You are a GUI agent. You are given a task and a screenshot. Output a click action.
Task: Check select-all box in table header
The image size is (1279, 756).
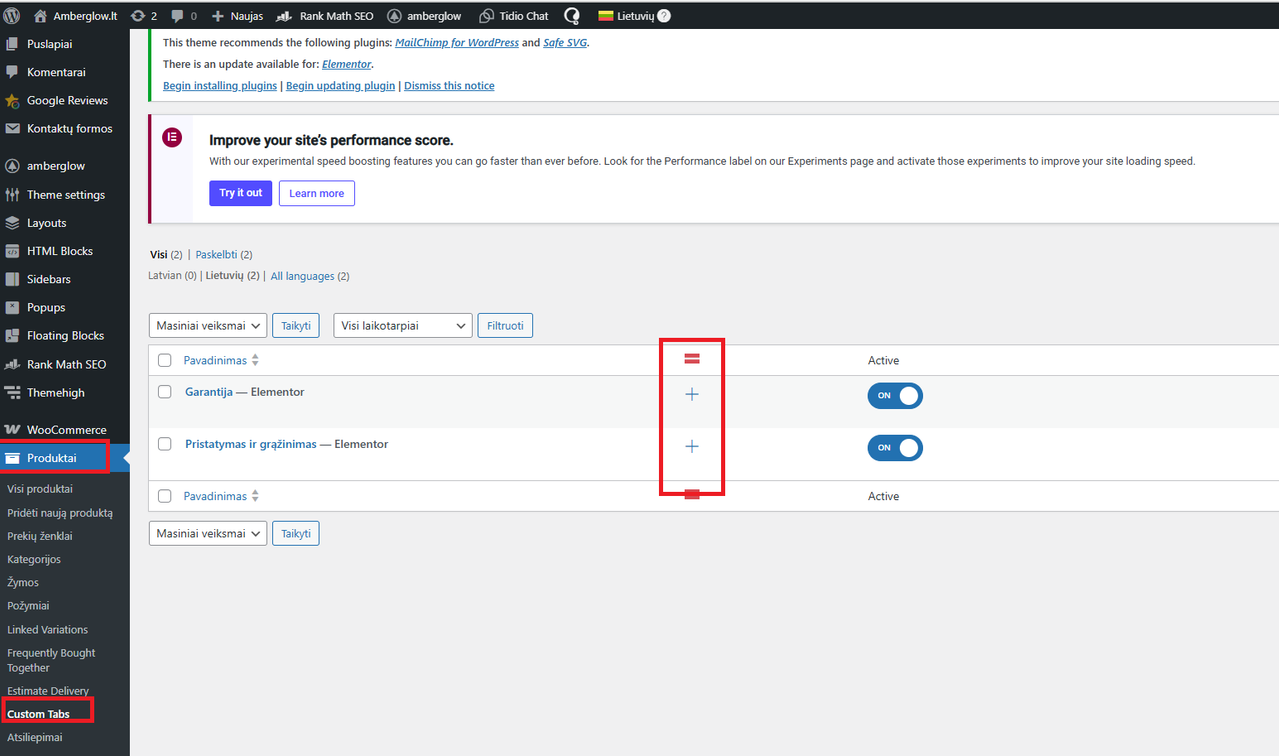tap(165, 360)
